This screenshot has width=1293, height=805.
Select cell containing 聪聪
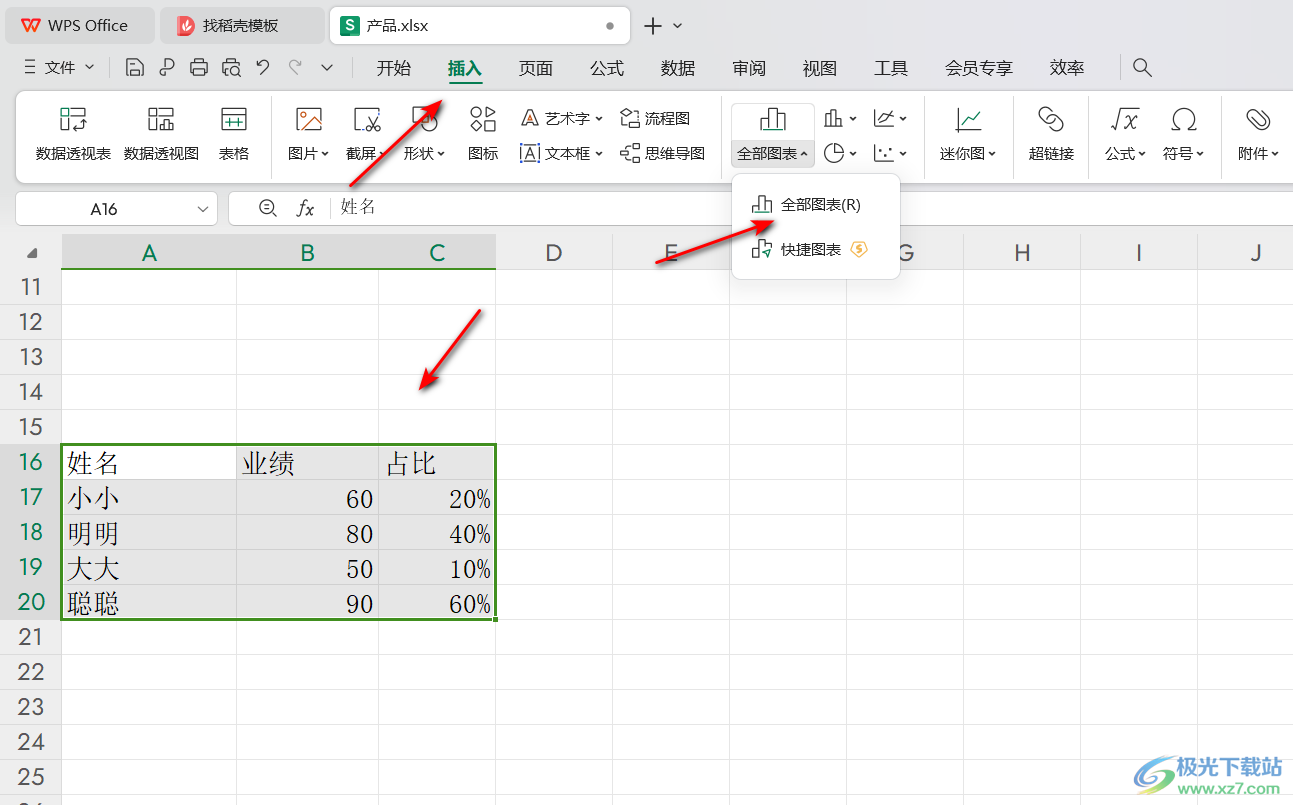(149, 602)
